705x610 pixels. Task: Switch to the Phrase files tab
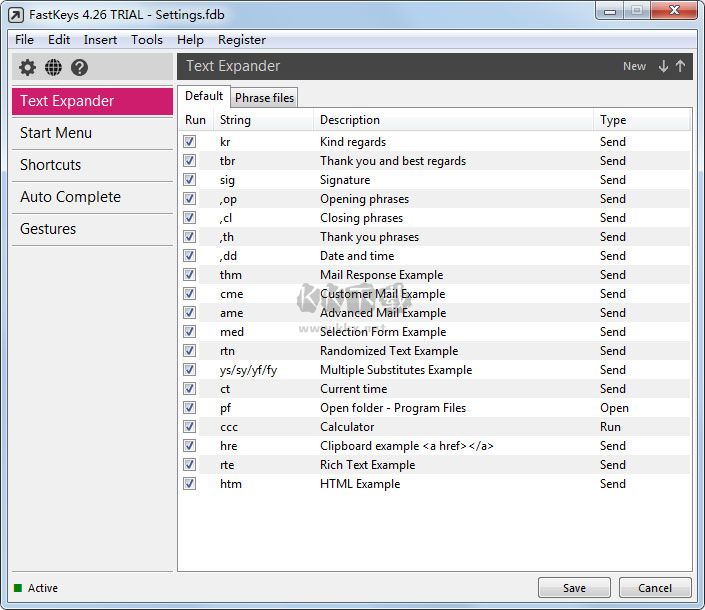pyautogui.click(x=264, y=98)
